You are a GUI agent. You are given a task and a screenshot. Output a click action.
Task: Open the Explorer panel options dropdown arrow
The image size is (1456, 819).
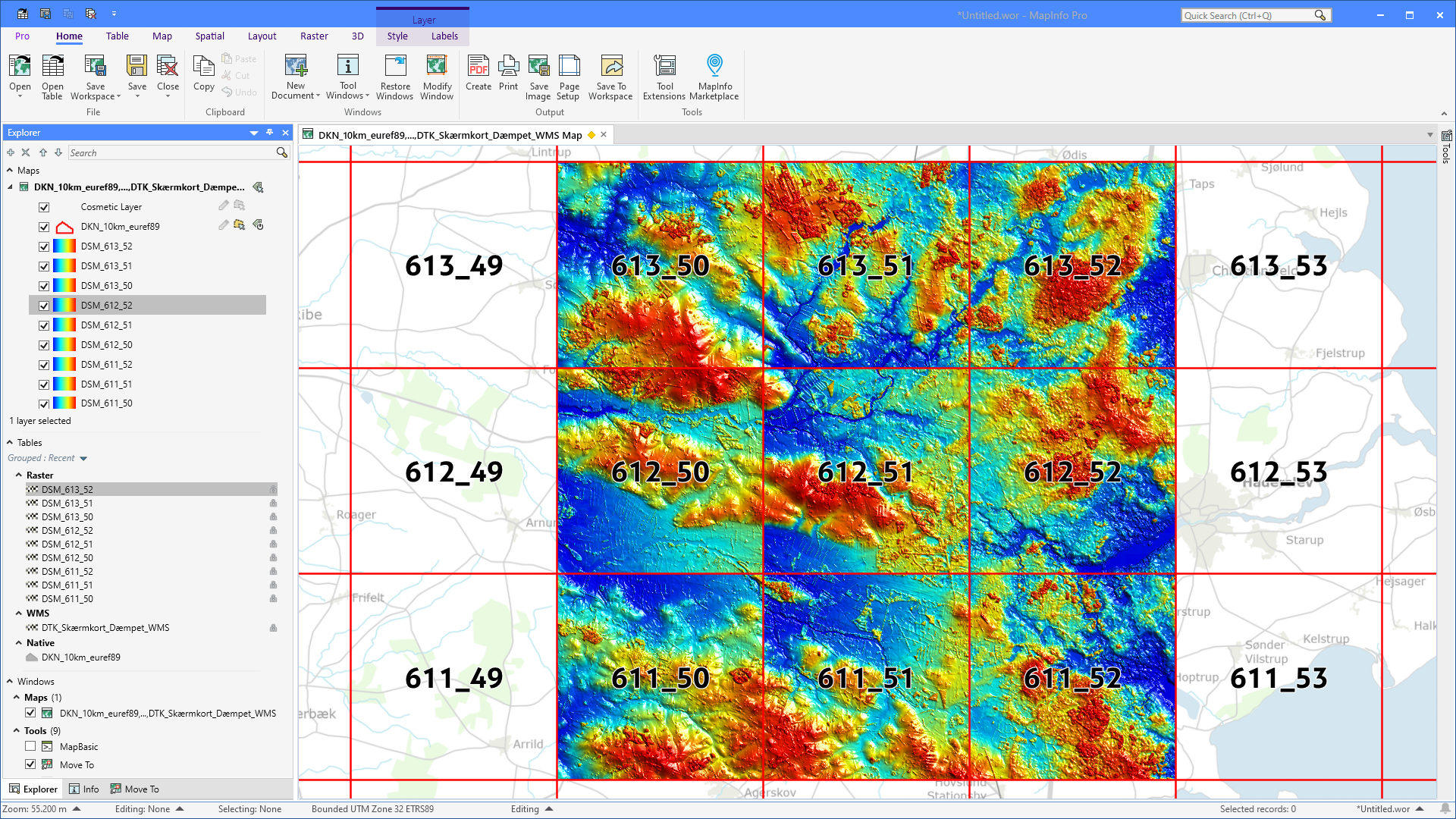[254, 133]
